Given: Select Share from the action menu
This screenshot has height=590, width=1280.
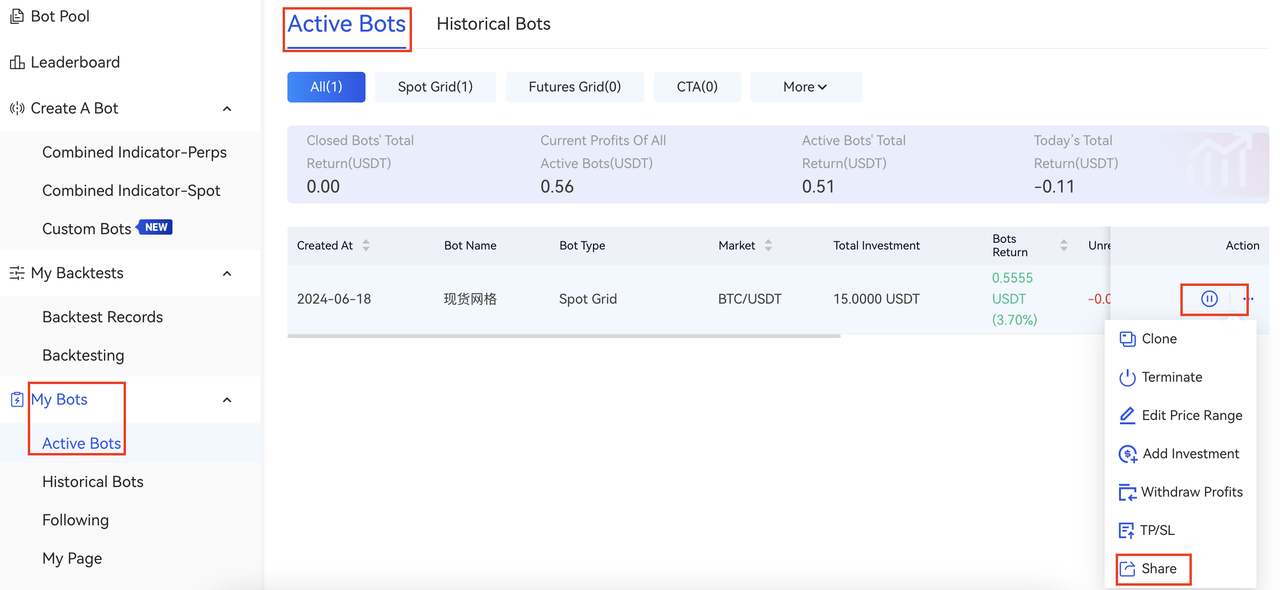Looking at the screenshot, I should click(x=1158, y=568).
